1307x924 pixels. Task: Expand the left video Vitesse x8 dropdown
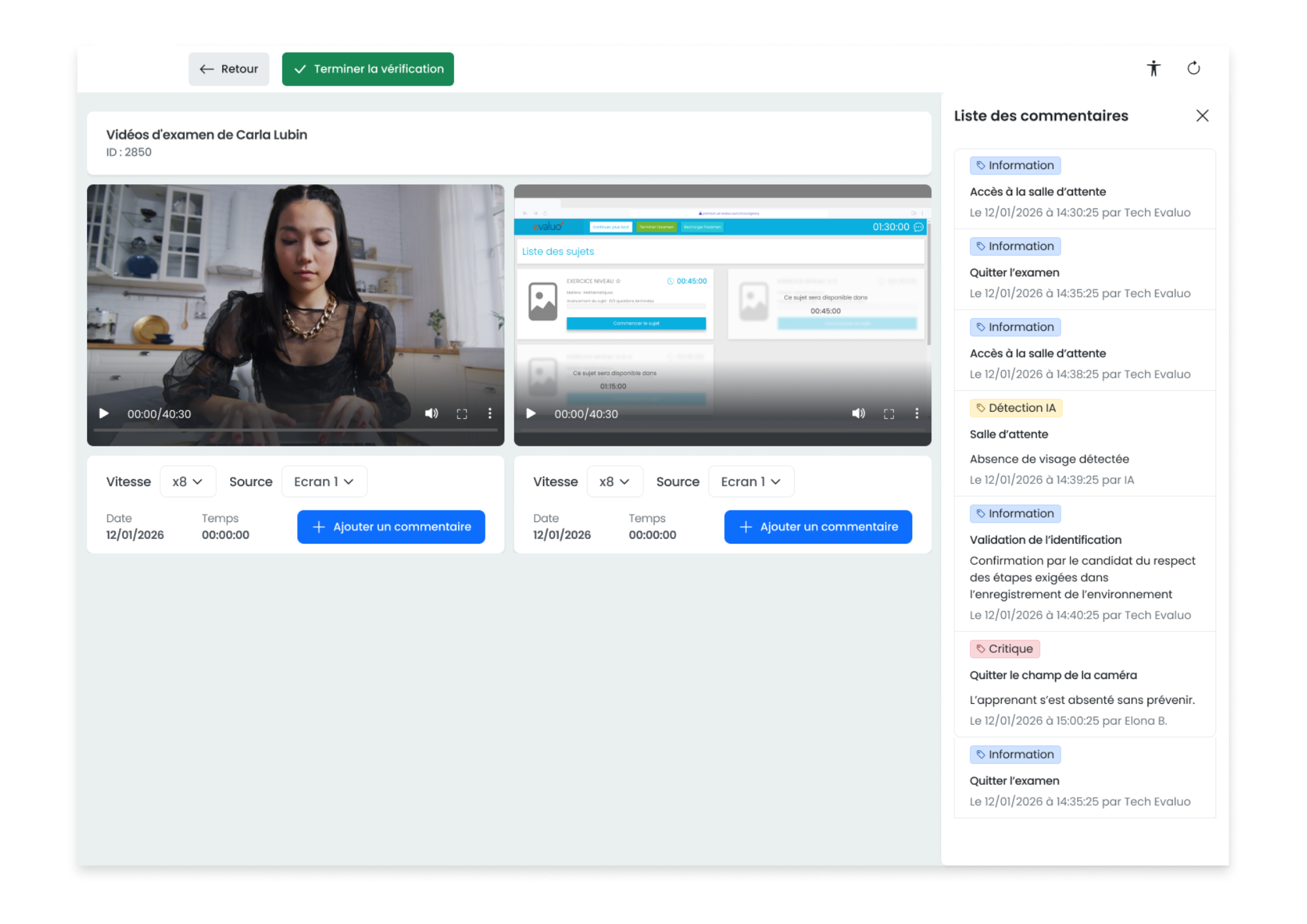click(x=188, y=482)
